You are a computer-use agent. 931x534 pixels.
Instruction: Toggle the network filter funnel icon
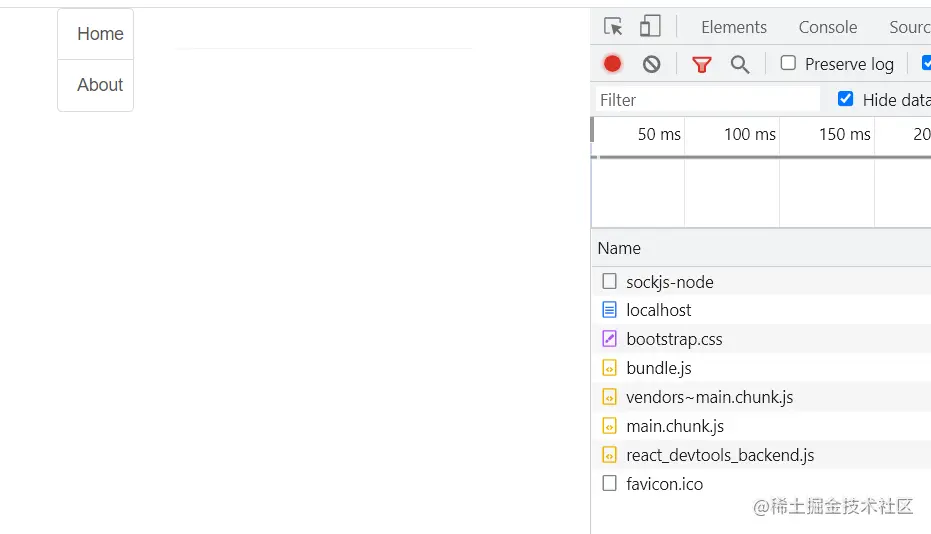point(702,64)
